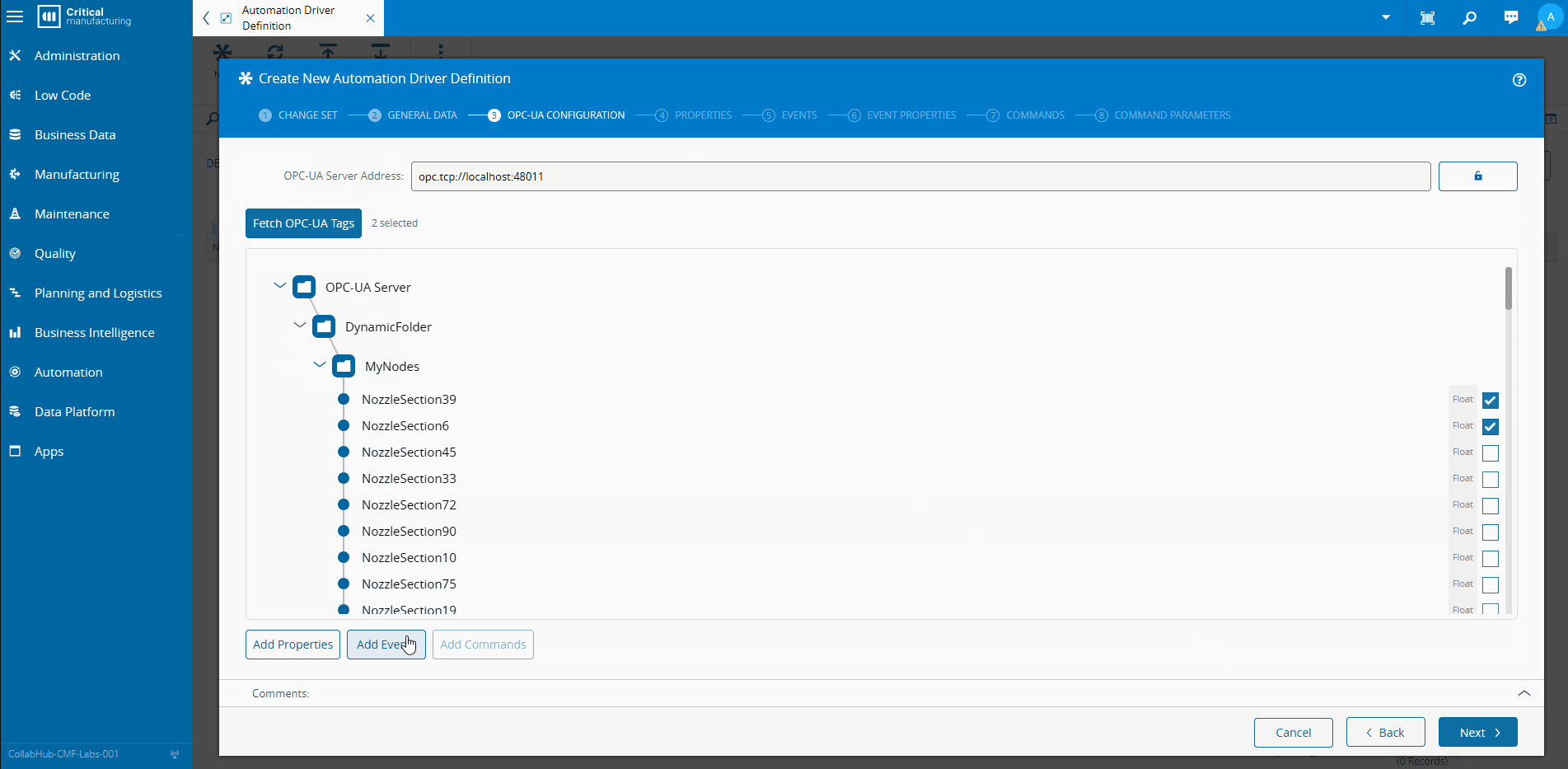
Task: Collapse the DynamicFolder node
Action: [300, 326]
